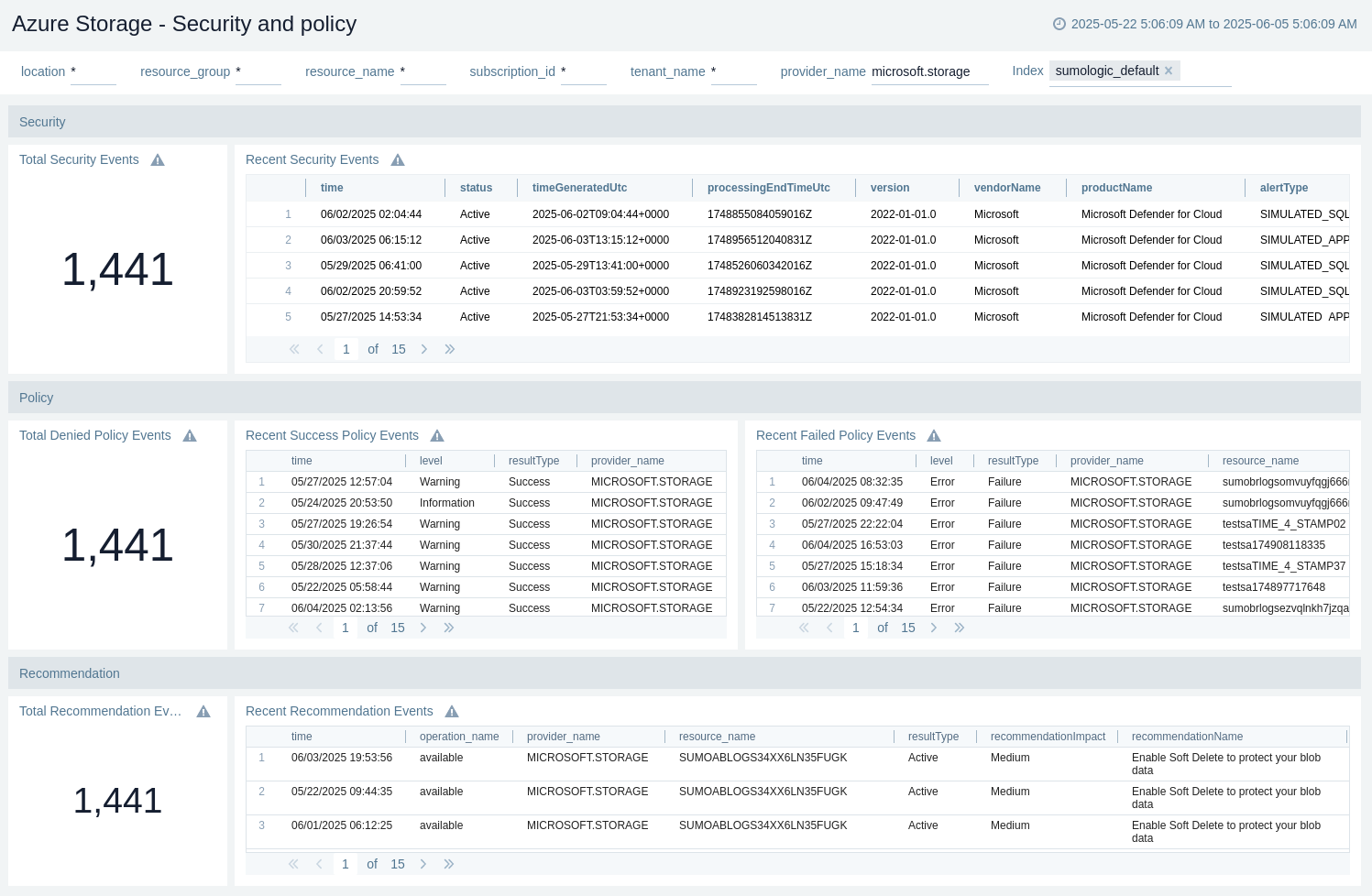1372x896 pixels.
Task: Click warning icon next to Recent Security Events
Action: pos(398,160)
